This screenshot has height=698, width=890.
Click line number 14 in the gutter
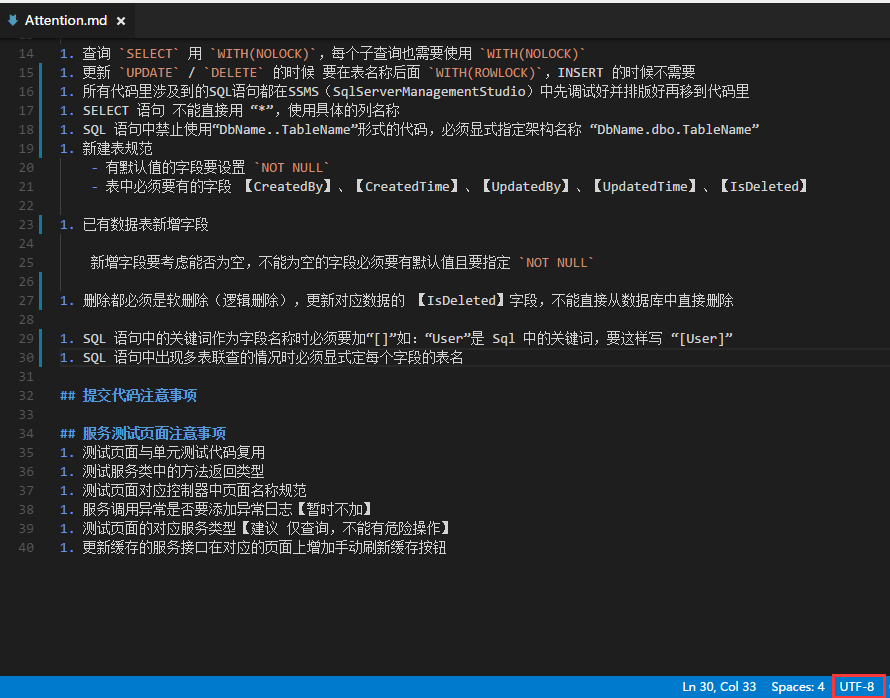25,52
